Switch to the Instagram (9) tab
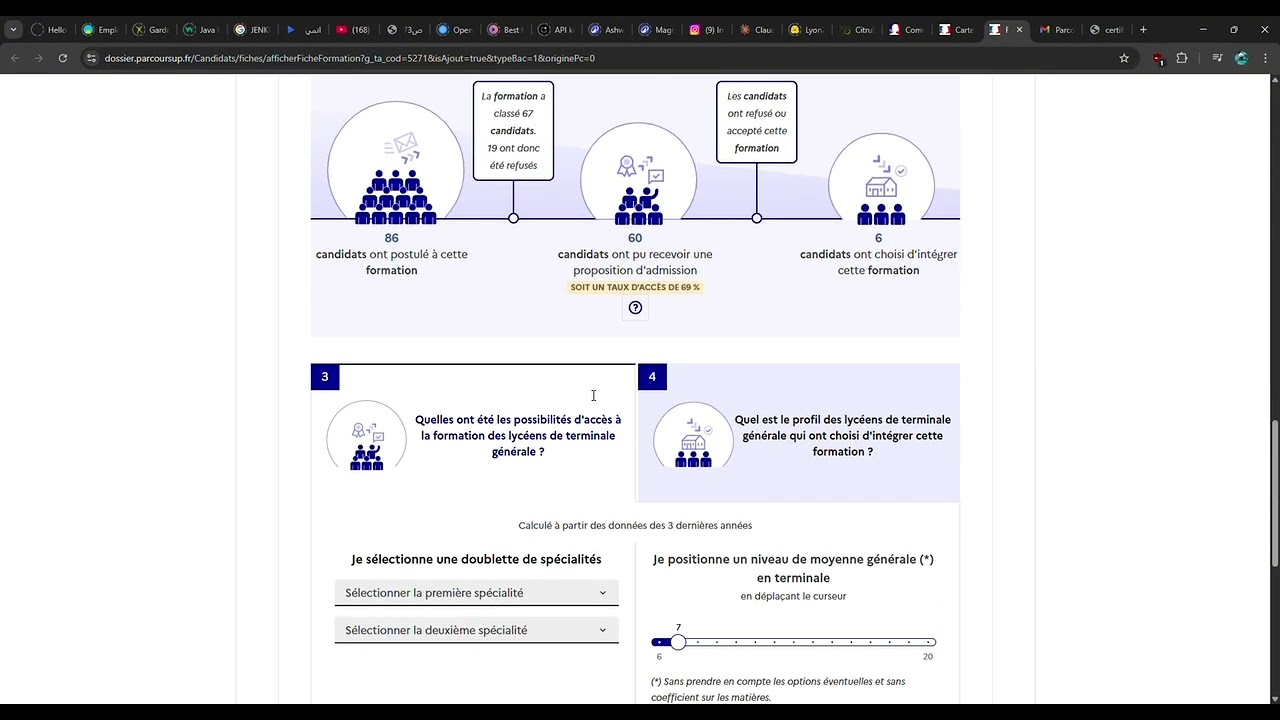This screenshot has height=720, width=1280. pyautogui.click(x=707, y=30)
